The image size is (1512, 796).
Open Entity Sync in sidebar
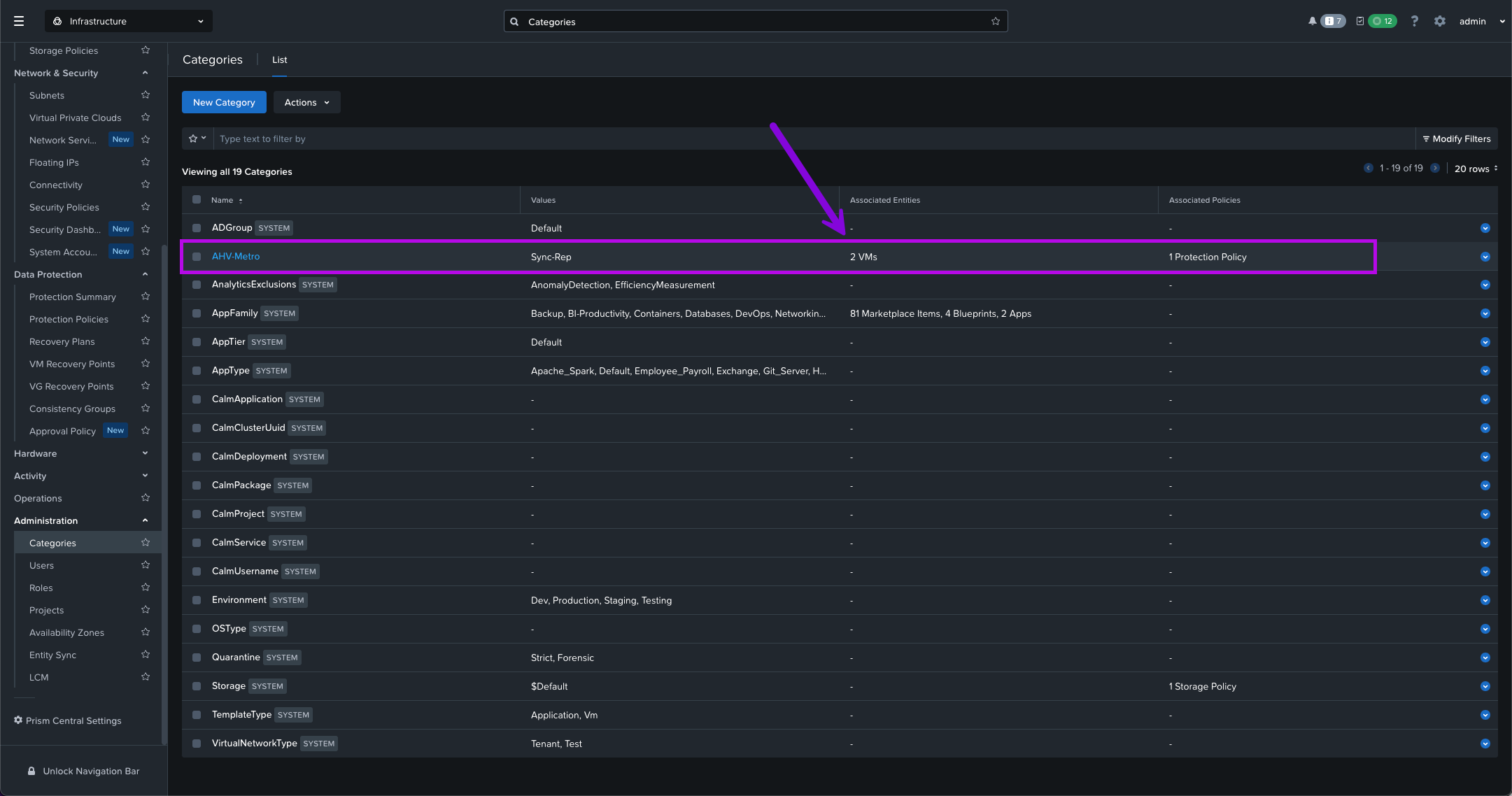52,655
